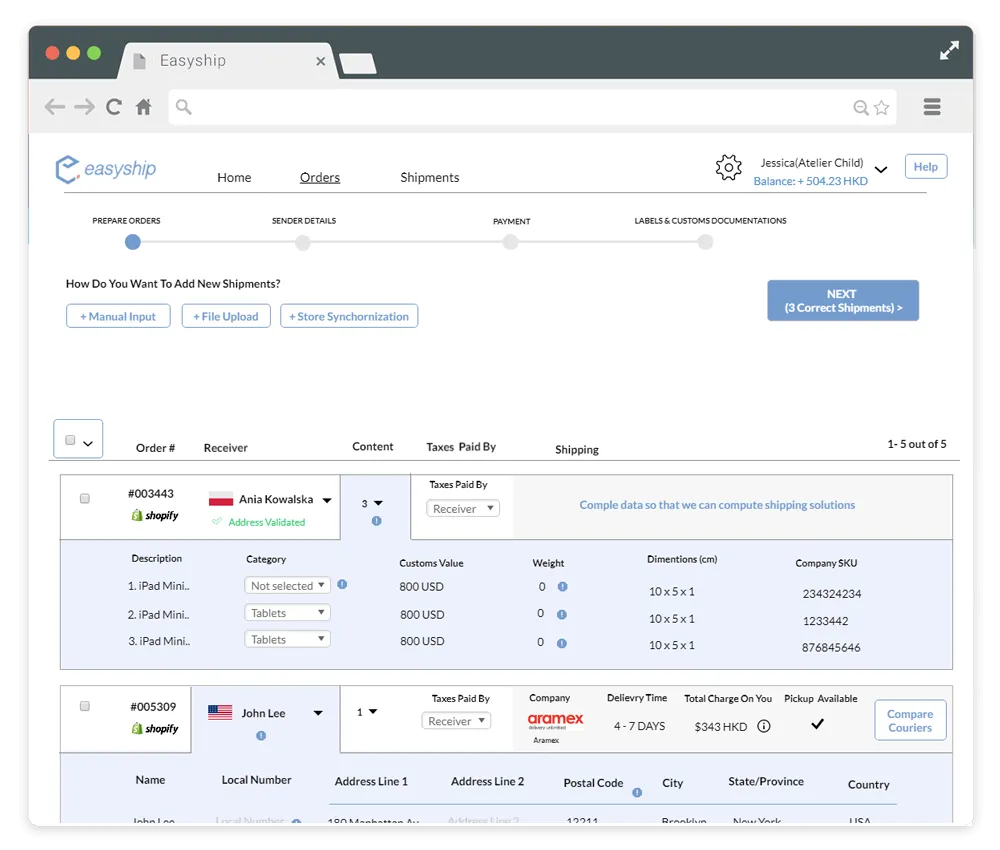
Task: Click the Help button
Action: coord(925,166)
